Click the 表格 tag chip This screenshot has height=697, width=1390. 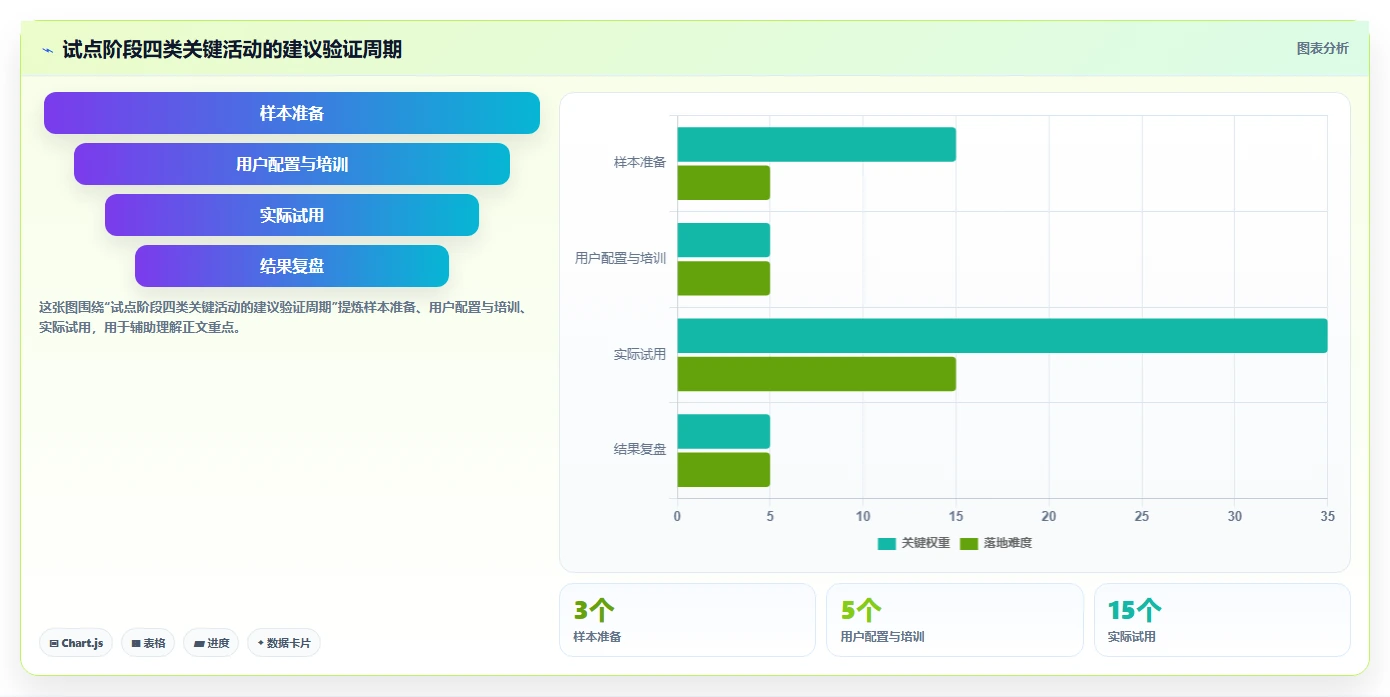click(148, 643)
